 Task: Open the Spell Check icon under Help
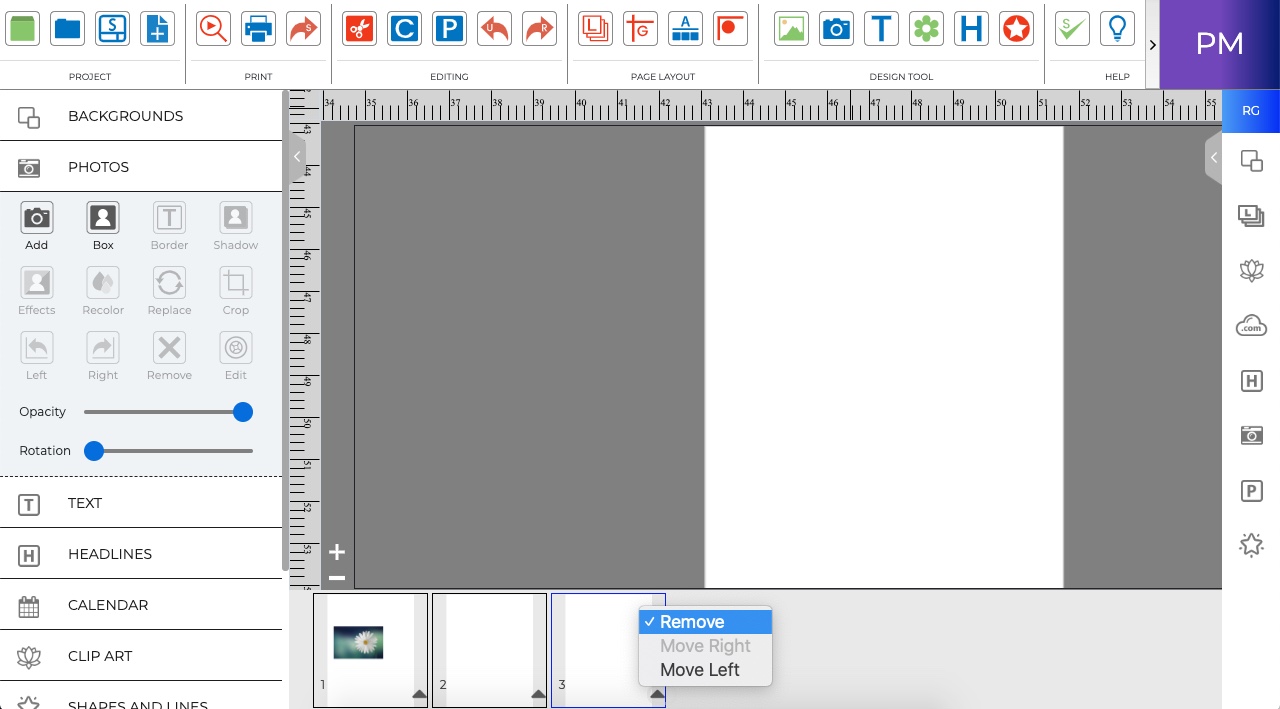pyautogui.click(x=1071, y=29)
